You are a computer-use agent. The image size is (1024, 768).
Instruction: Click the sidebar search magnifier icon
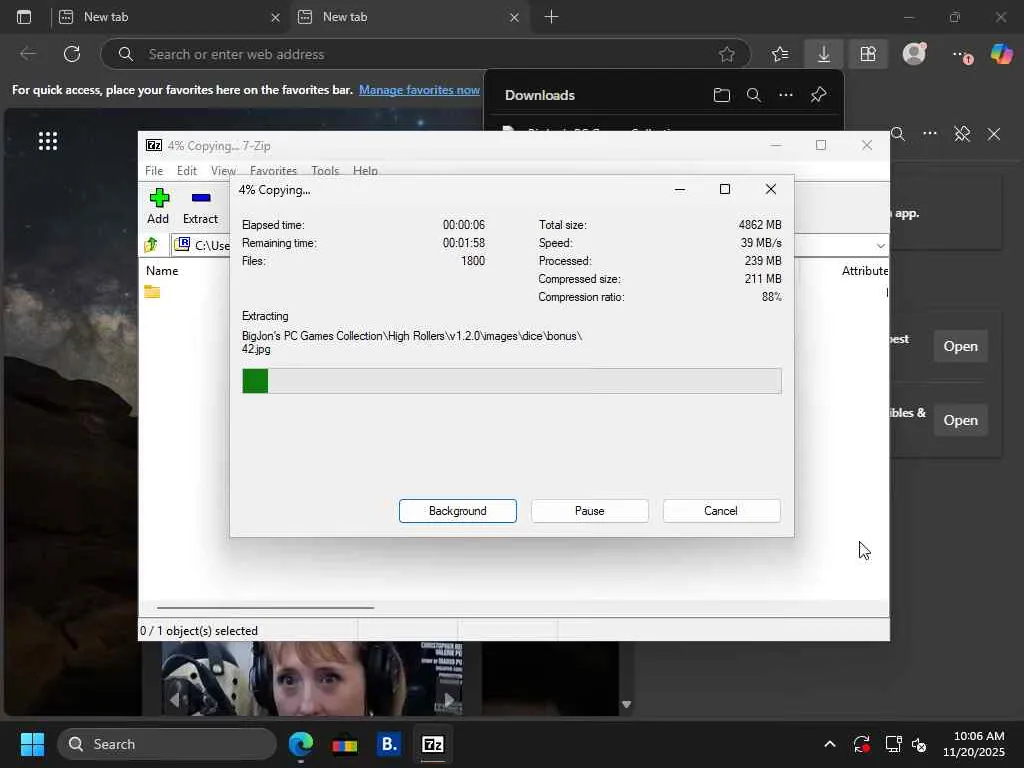click(x=899, y=134)
